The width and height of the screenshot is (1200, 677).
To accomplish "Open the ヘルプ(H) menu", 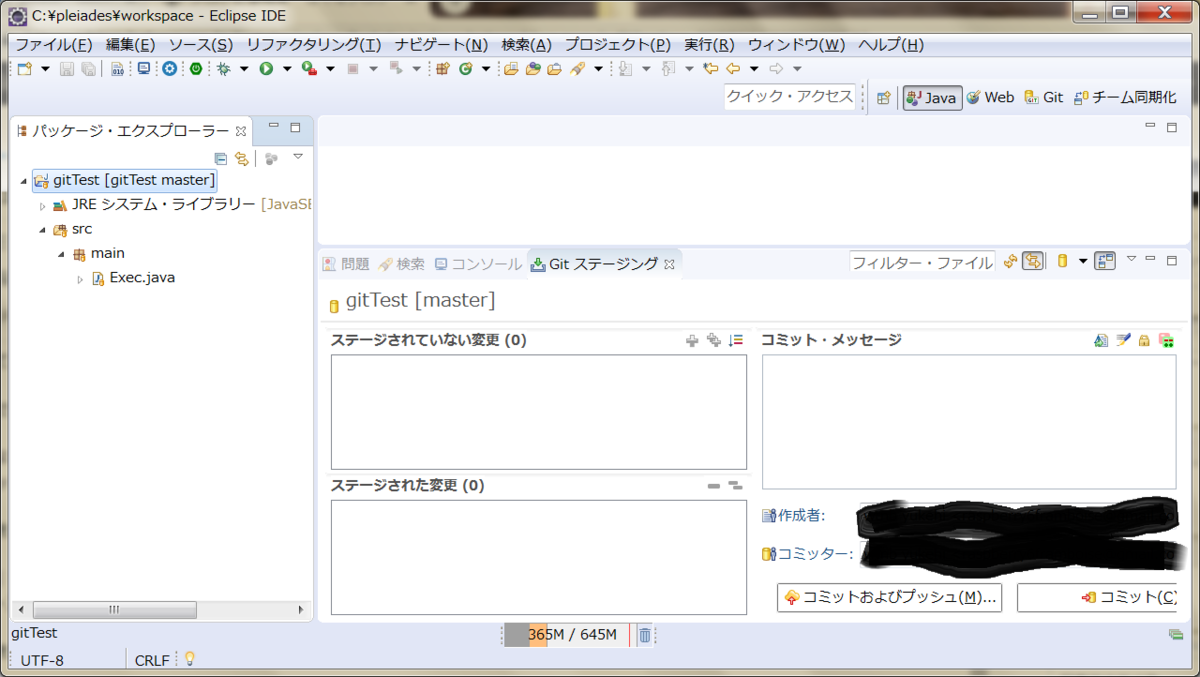I will 891,45.
